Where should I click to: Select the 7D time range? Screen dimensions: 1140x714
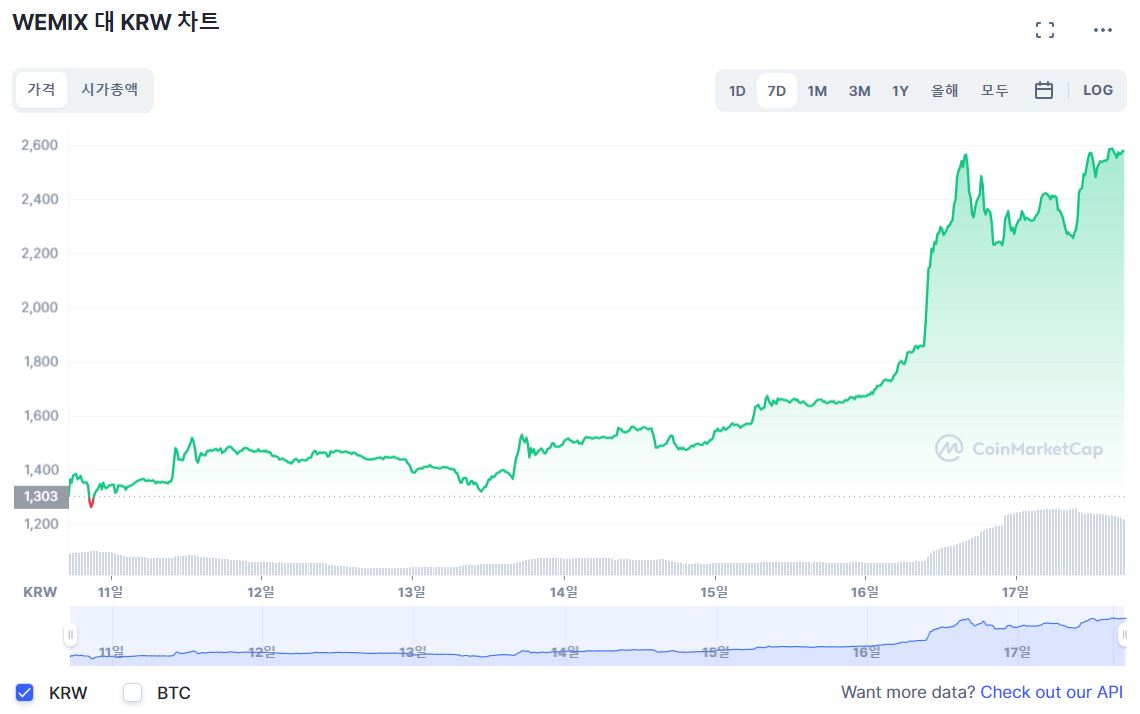click(776, 91)
